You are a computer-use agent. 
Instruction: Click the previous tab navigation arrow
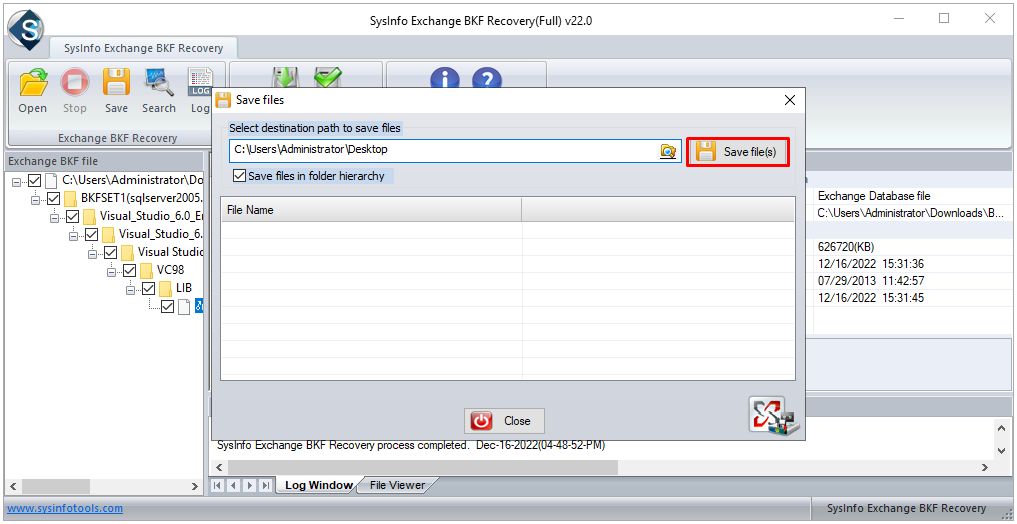(x=233, y=485)
